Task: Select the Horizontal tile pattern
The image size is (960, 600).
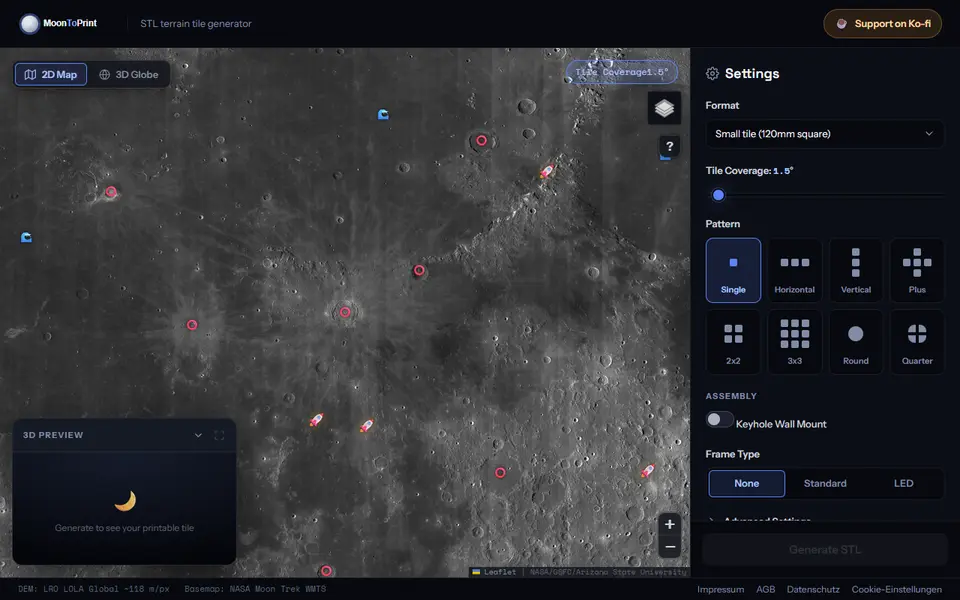Action: (794, 271)
